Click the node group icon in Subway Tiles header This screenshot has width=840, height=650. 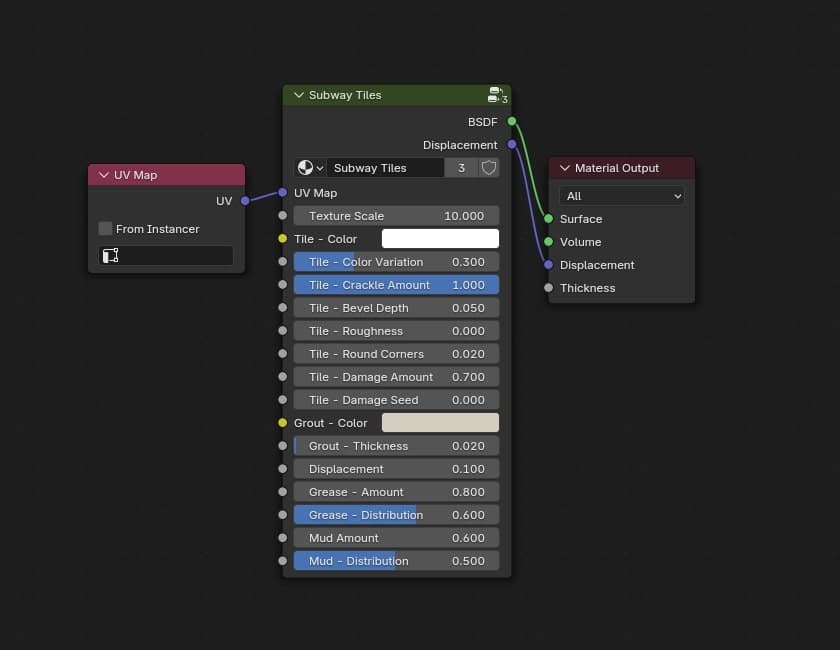pos(494,95)
